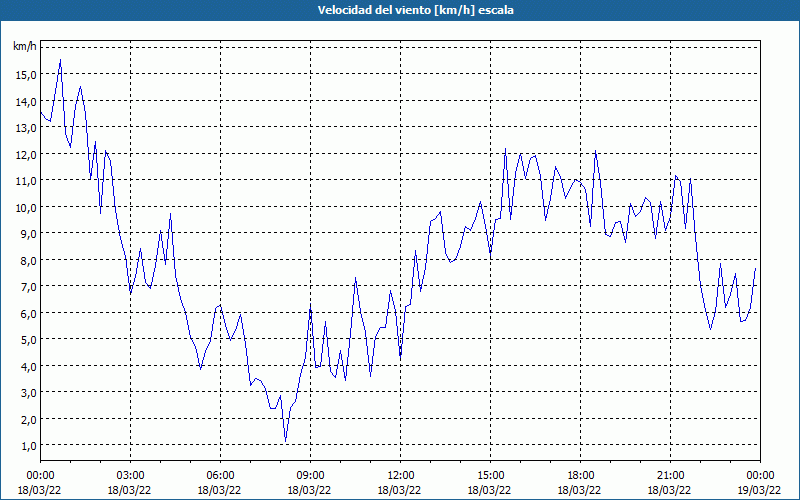Select the '21:00' x-axis time label
Viewport: 800px width, 500px height.
coord(670,476)
